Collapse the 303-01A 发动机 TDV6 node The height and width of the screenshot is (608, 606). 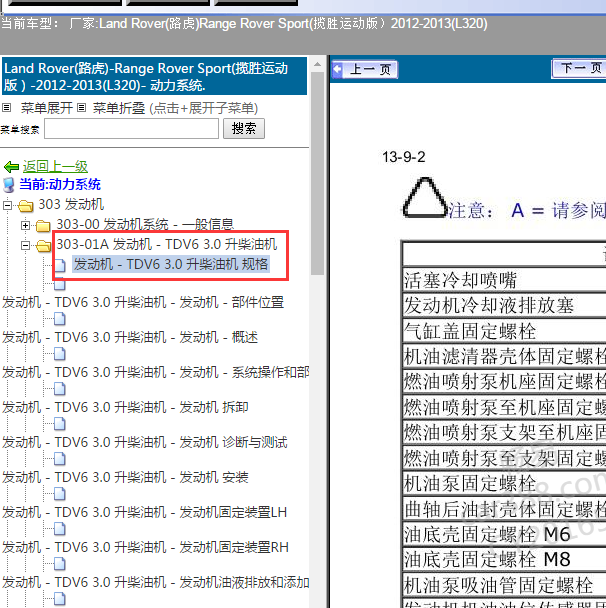pos(25,245)
